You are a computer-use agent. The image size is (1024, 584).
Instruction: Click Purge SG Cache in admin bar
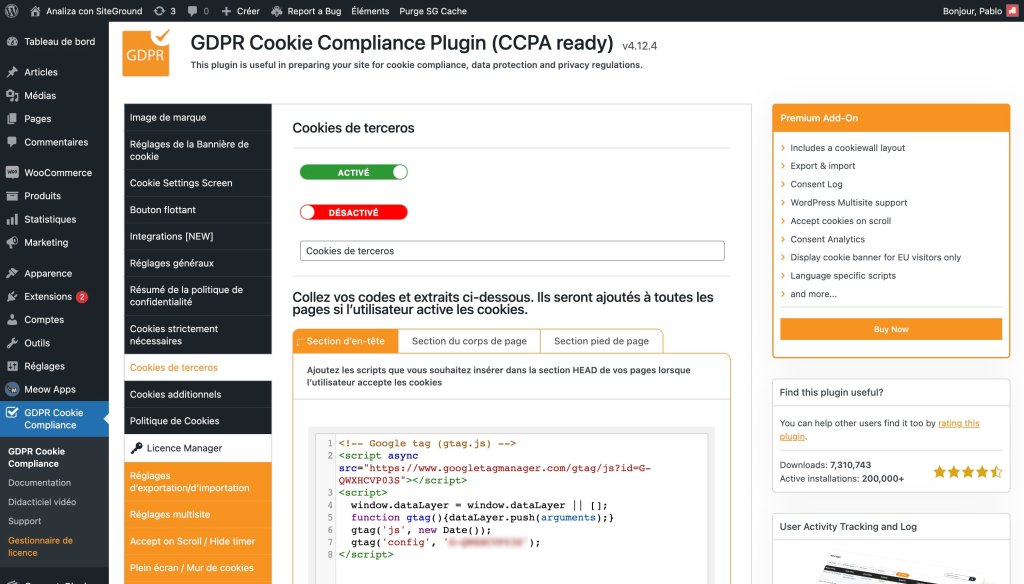click(433, 11)
